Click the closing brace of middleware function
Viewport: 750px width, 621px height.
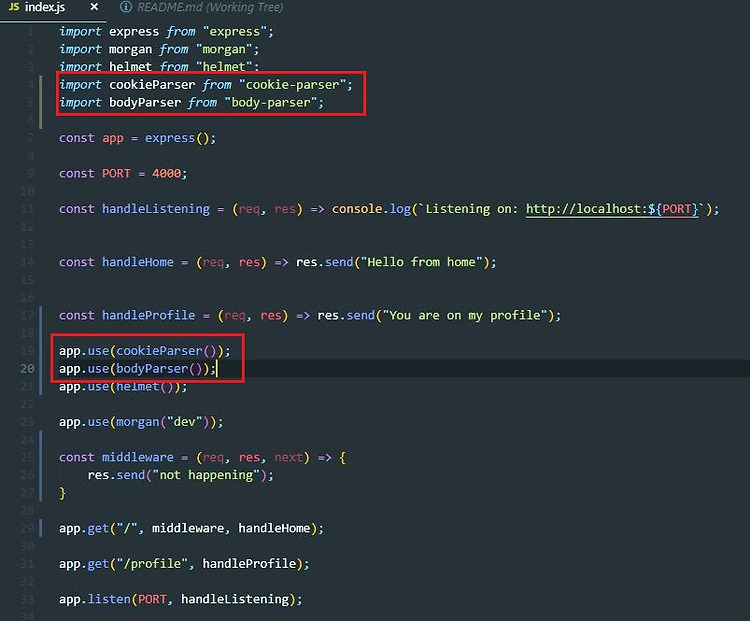point(62,493)
